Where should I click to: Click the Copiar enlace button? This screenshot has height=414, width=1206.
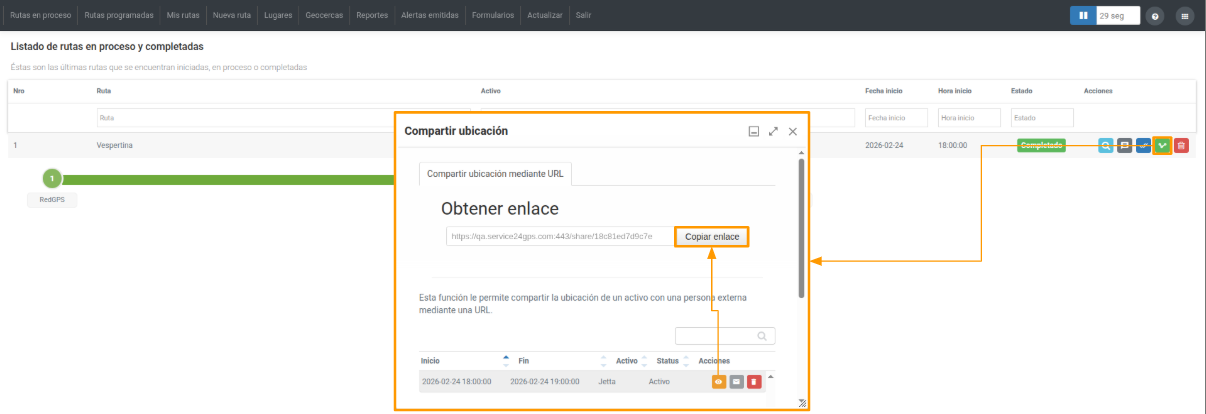pos(712,236)
